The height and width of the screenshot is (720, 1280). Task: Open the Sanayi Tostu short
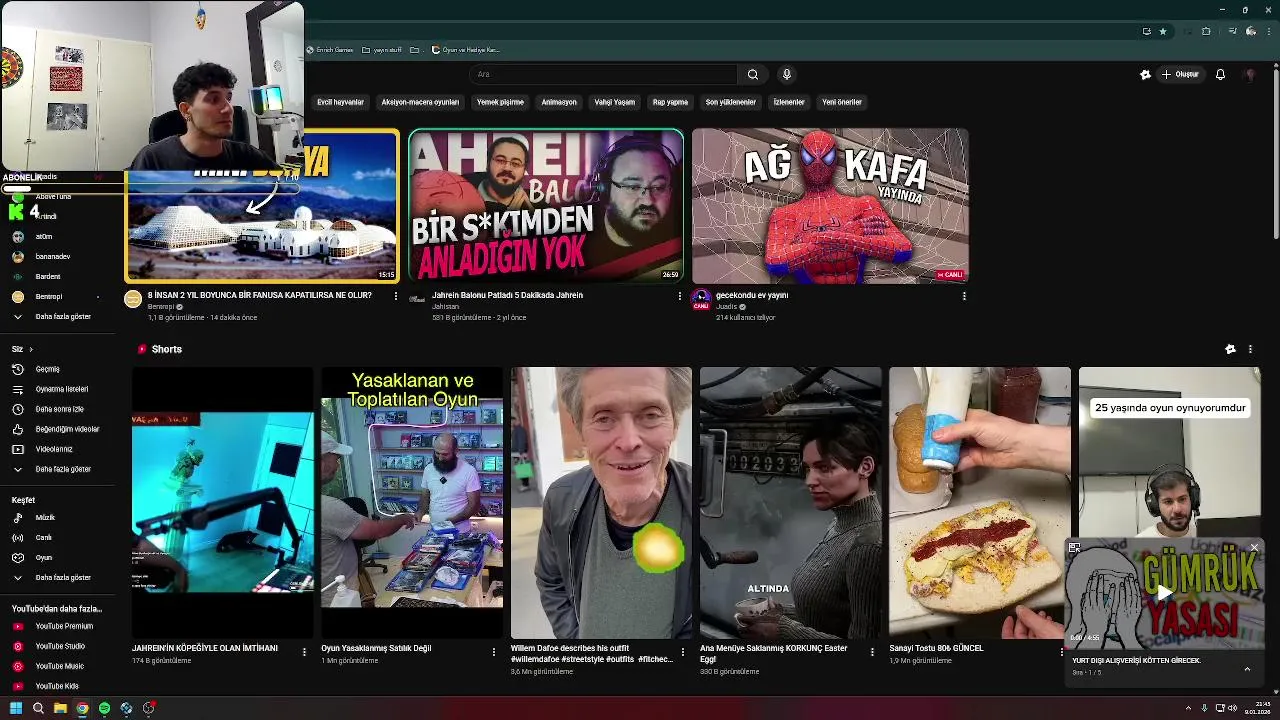pos(979,502)
